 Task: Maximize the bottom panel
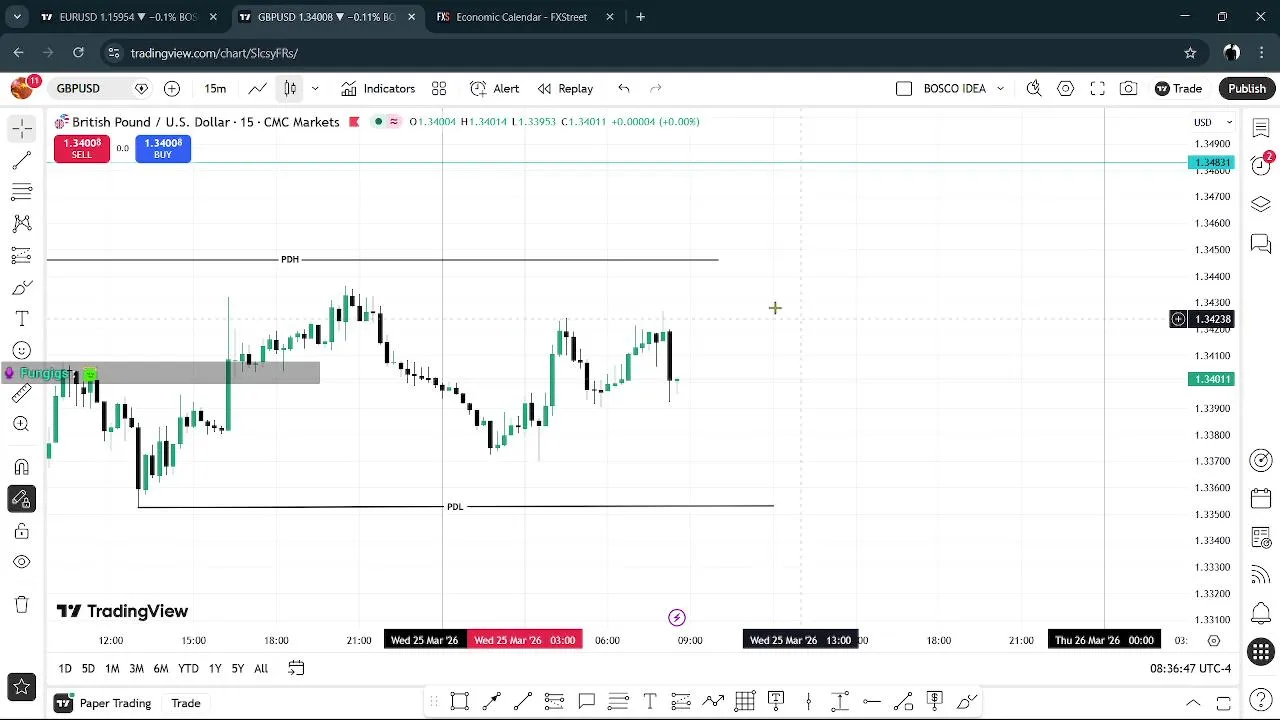(x=1223, y=703)
